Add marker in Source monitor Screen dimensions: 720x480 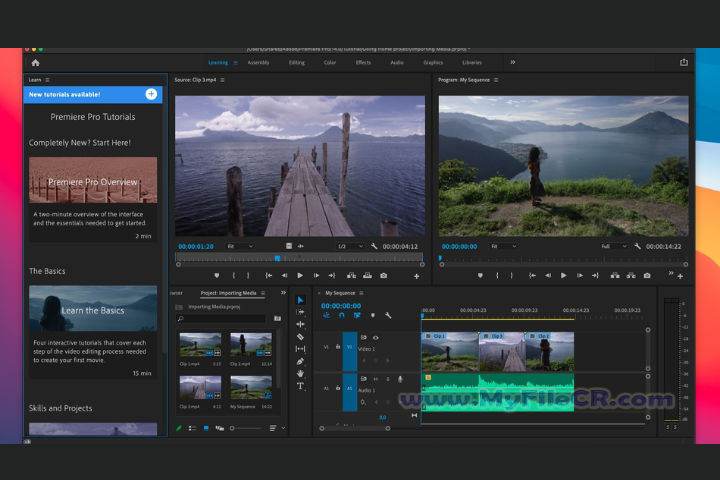[217, 276]
